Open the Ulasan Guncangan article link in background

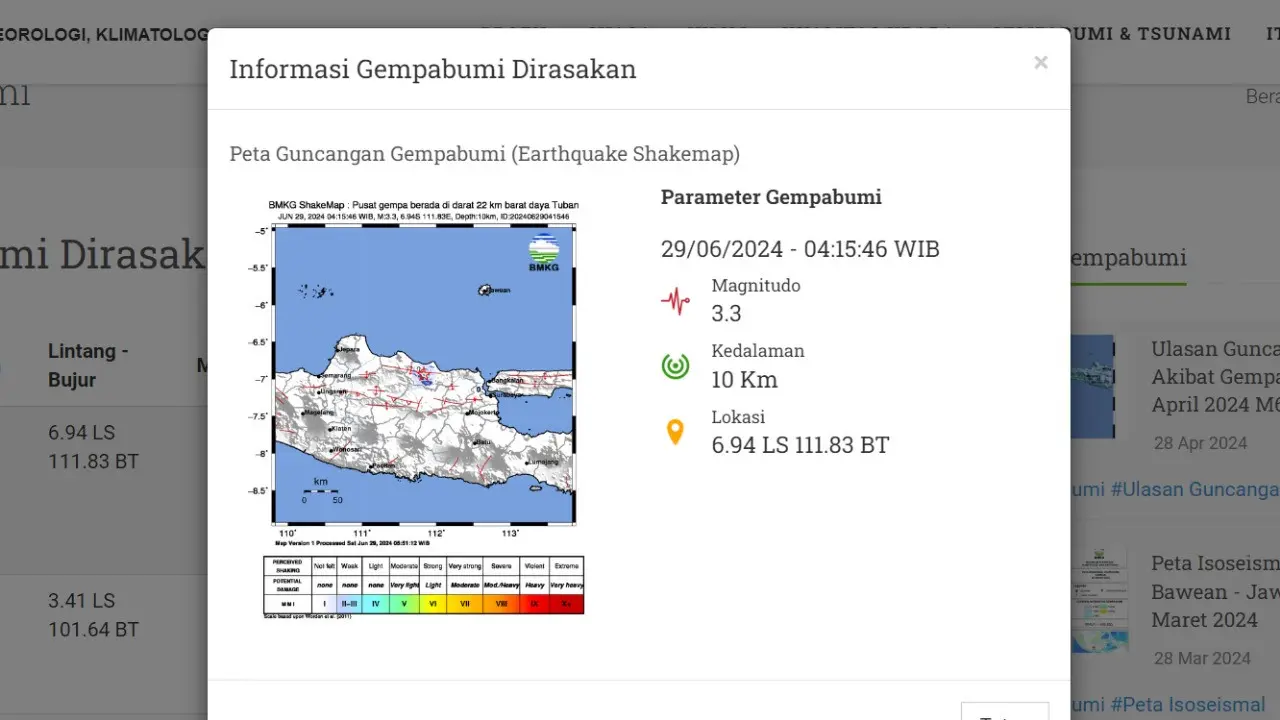[1215, 377]
